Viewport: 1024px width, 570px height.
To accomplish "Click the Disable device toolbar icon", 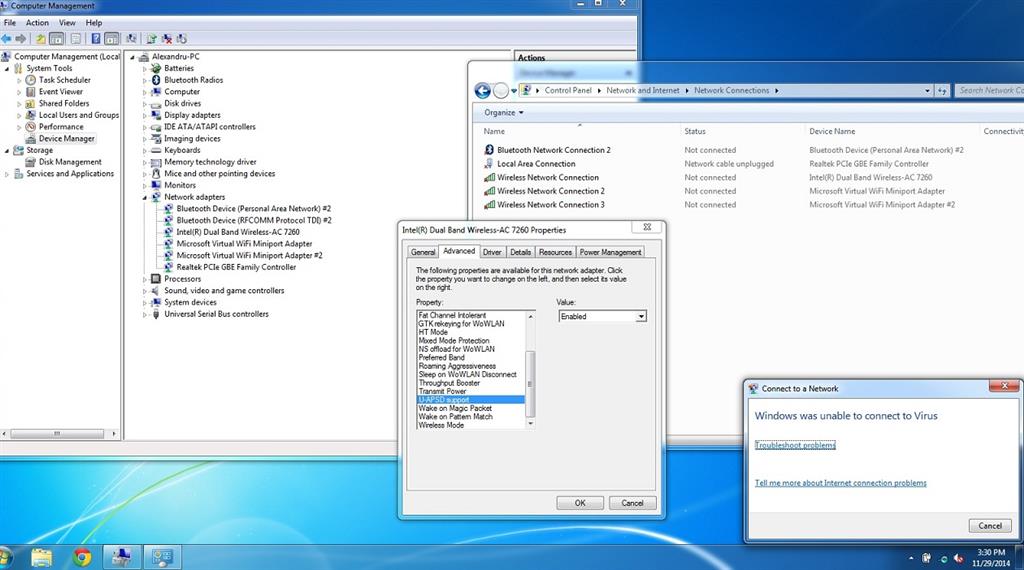I will [182, 39].
